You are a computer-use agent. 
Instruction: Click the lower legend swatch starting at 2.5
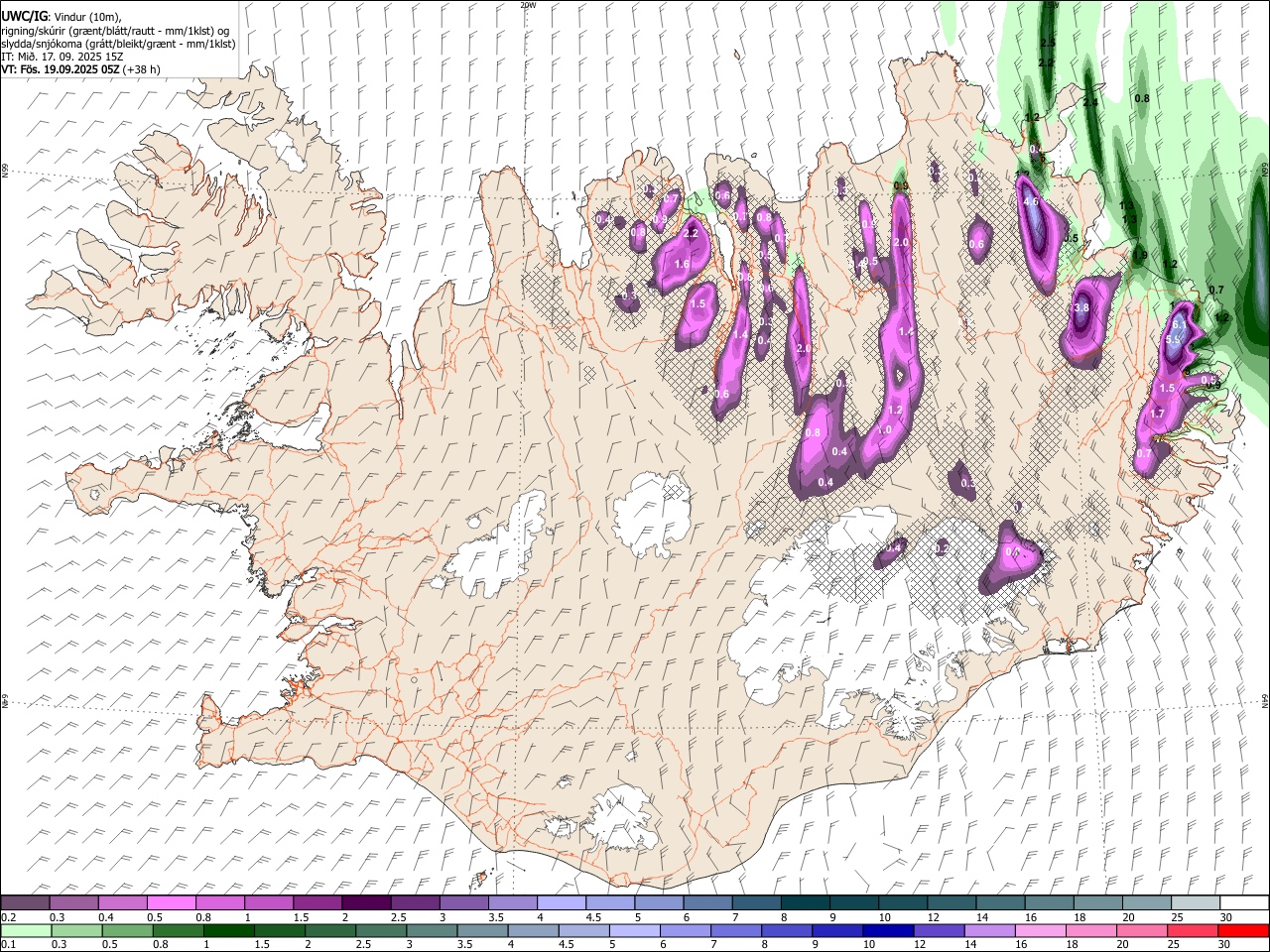pos(381,930)
